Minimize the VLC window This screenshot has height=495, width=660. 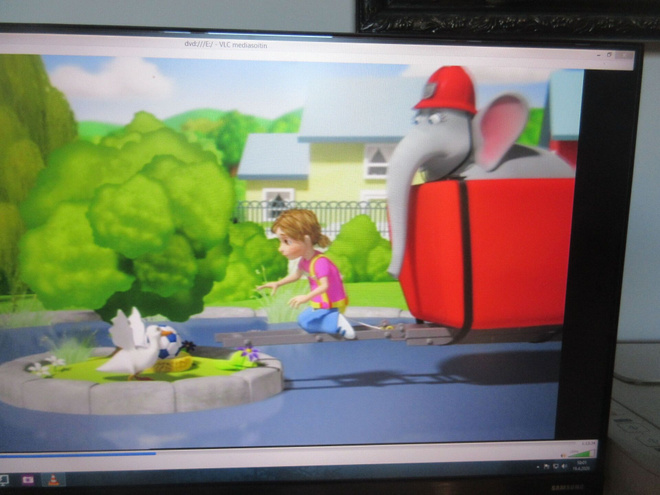(x=599, y=55)
